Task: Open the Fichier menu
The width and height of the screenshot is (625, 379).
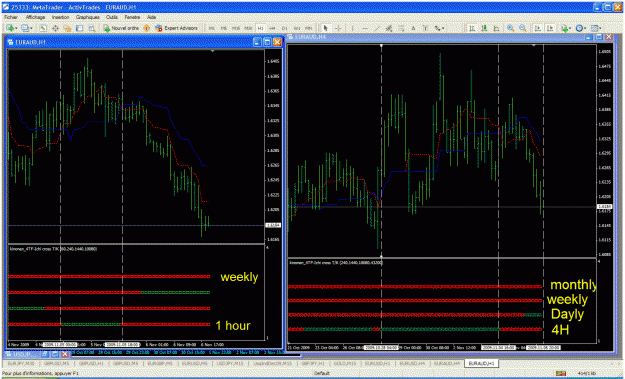Action: click(10, 17)
